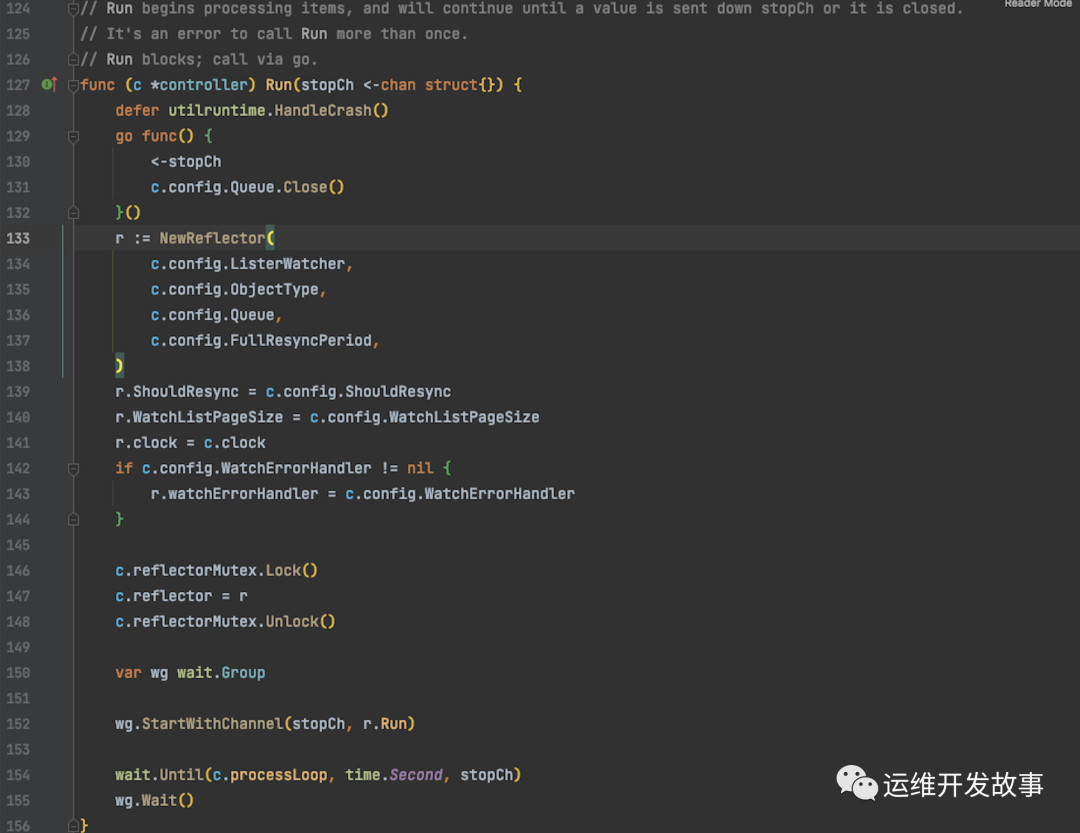This screenshot has width=1080, height=833.
Task: Click fold end marker at line 144
Action: tap(73, 520)
